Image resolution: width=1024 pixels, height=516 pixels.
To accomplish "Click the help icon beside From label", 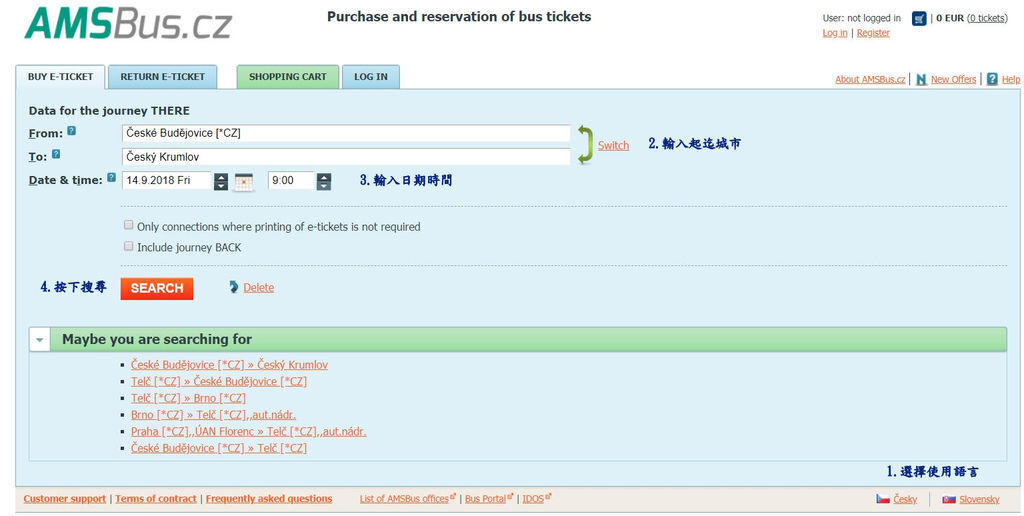I will (72, 131).
